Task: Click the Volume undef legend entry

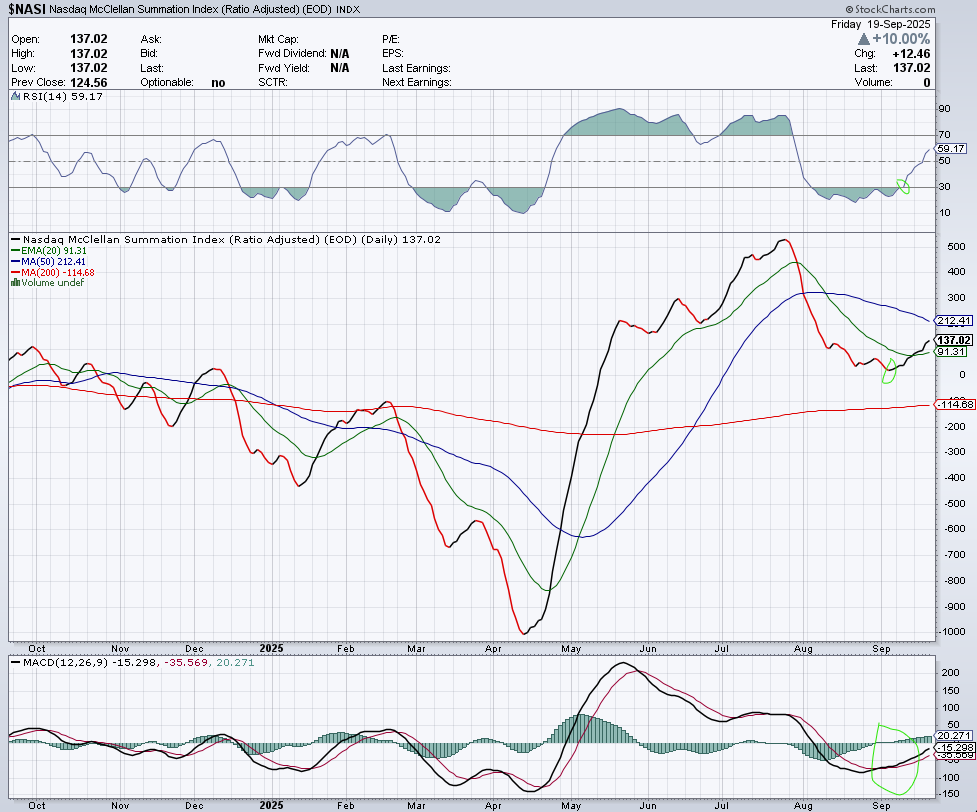Action: point(52,282)
